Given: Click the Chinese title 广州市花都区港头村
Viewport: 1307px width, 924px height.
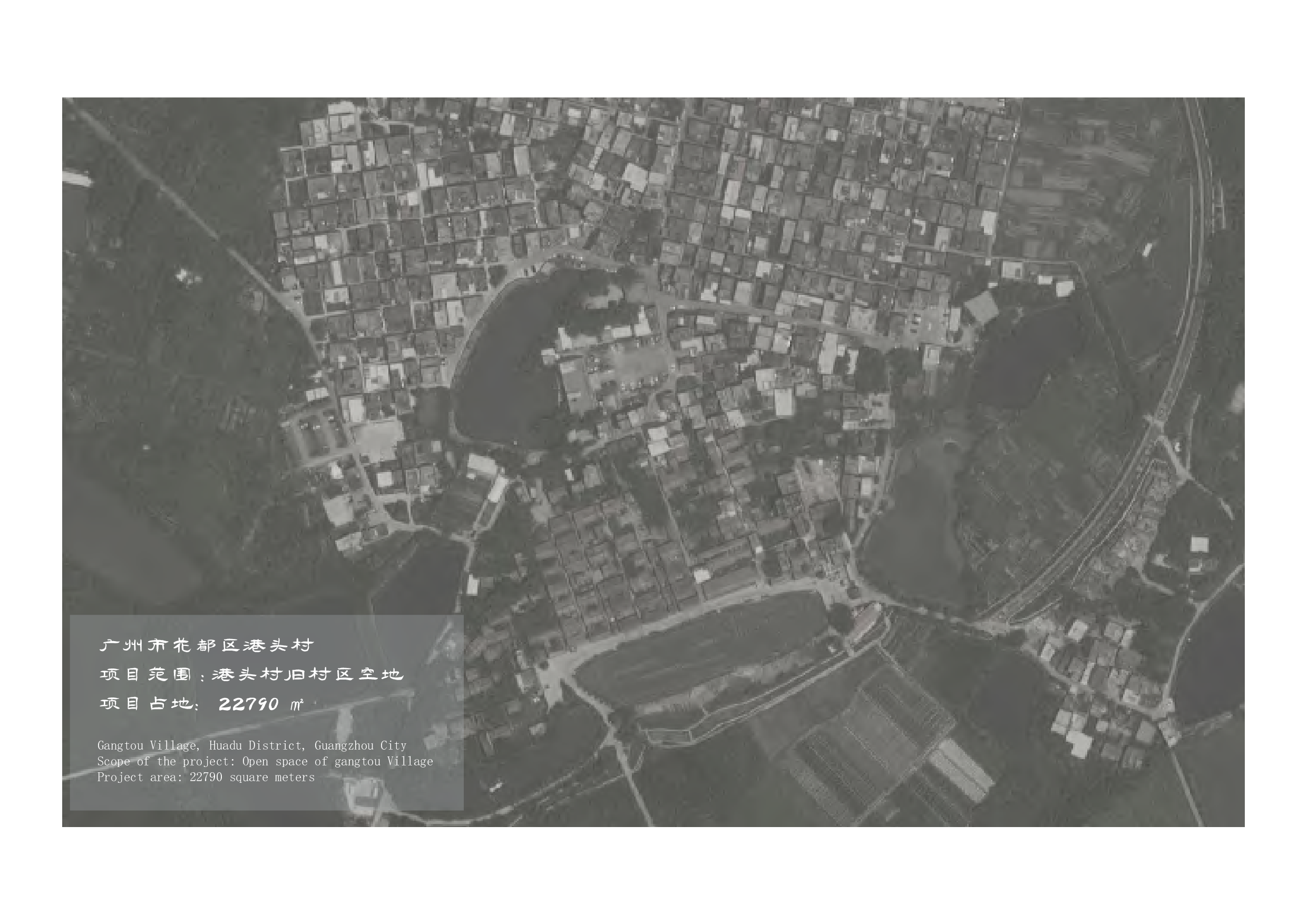Looking at the screenshot, I should (206, 645).
